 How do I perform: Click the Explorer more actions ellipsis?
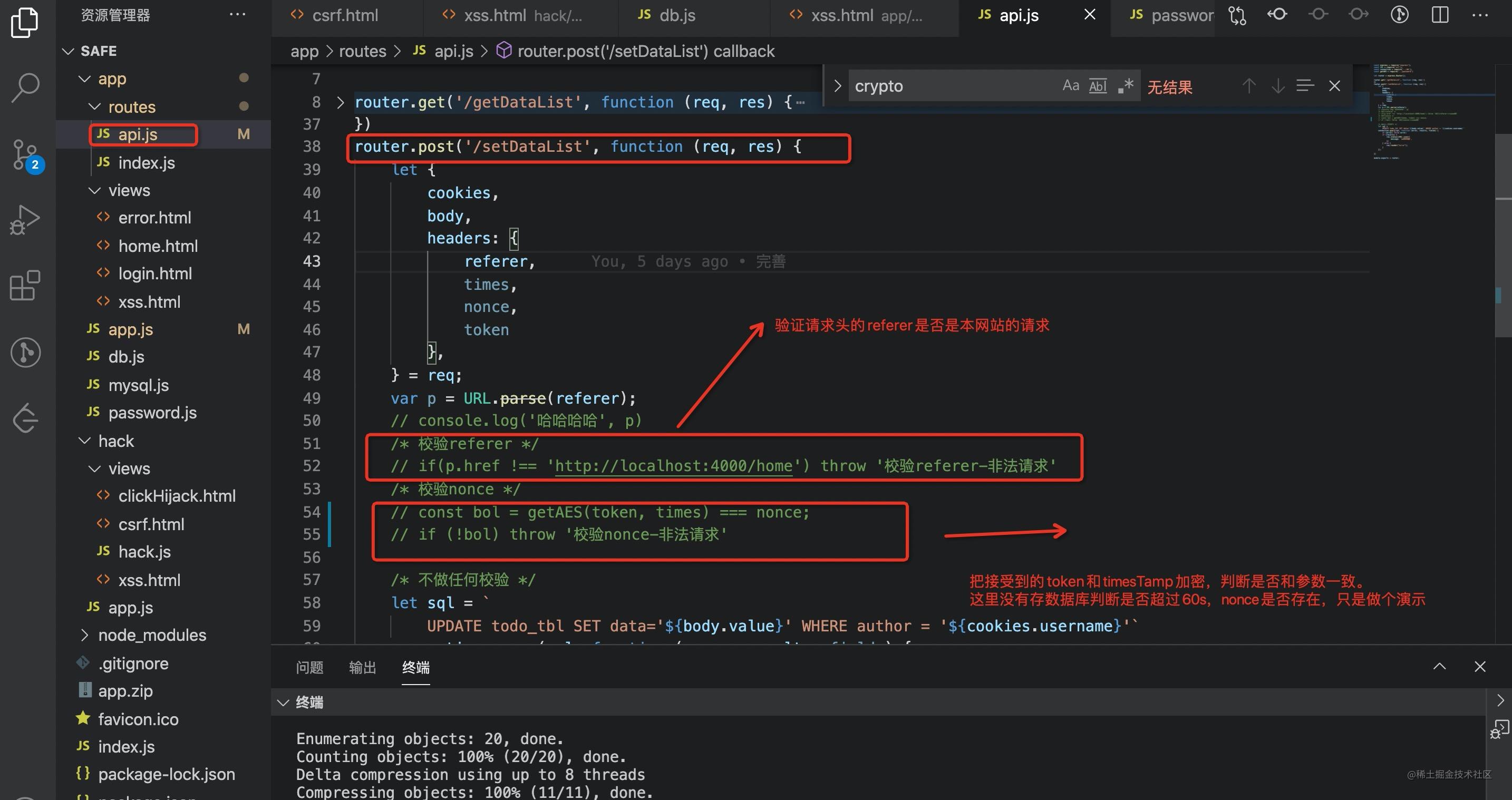tap(237, 15)
